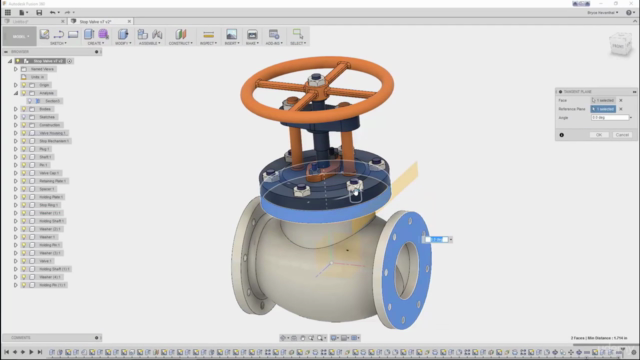This screenshot has height=360, width=640.
Task: Click the Add-Ins scripts icon
Action: tap(274, 34)
